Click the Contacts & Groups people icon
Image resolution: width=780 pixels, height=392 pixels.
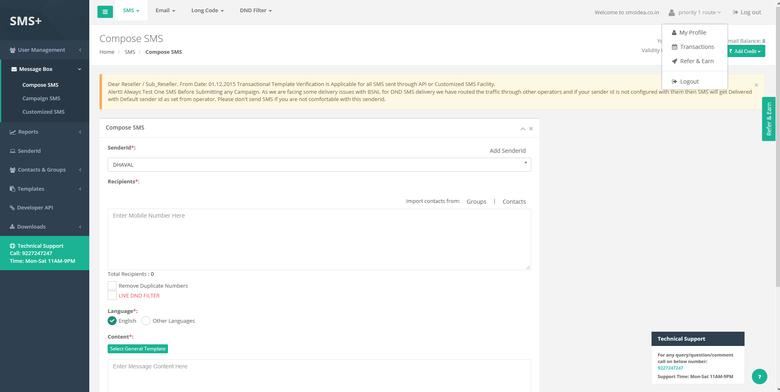coord(12,170)
